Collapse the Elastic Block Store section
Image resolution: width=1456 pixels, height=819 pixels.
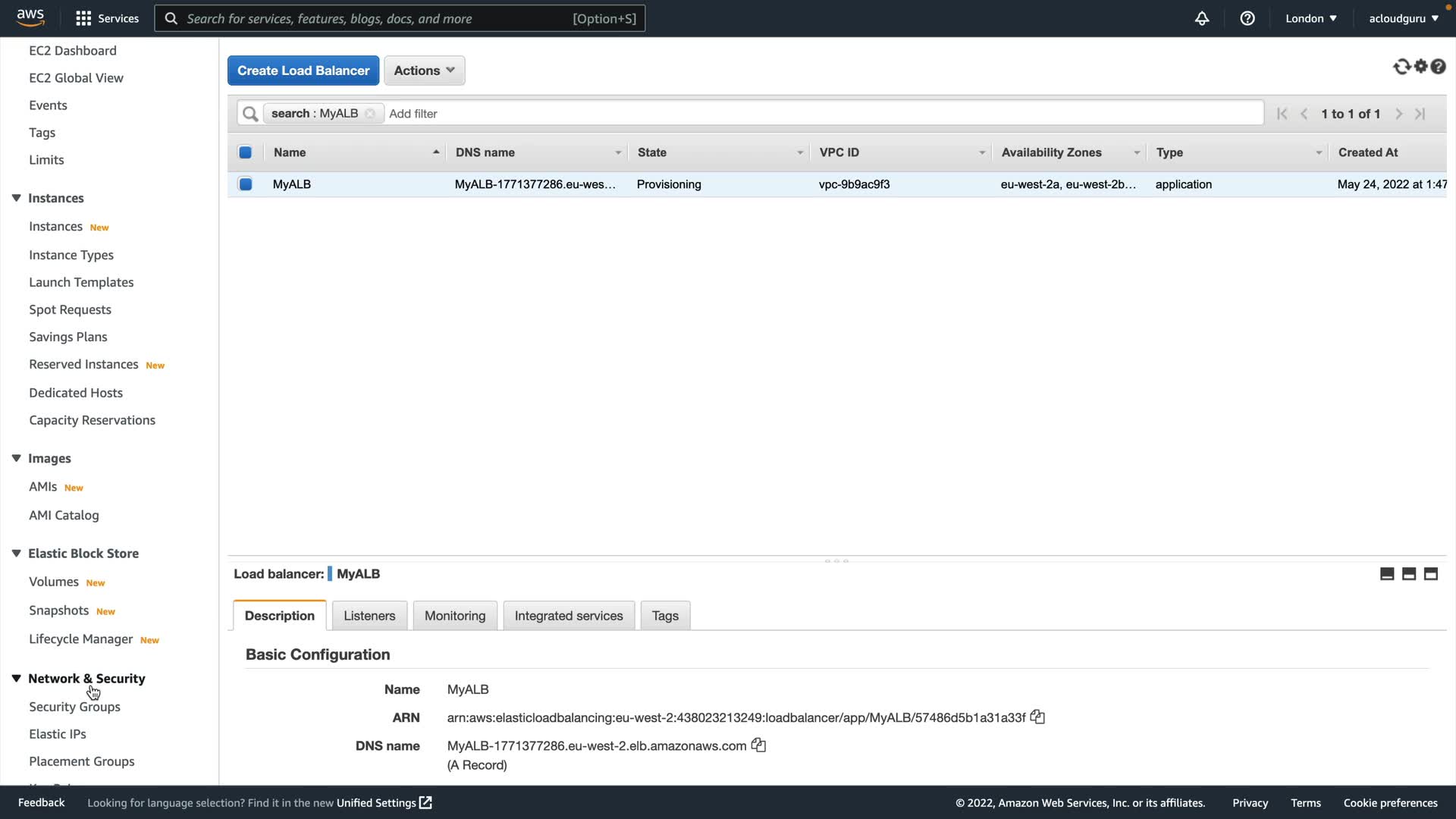click(16, 554)
